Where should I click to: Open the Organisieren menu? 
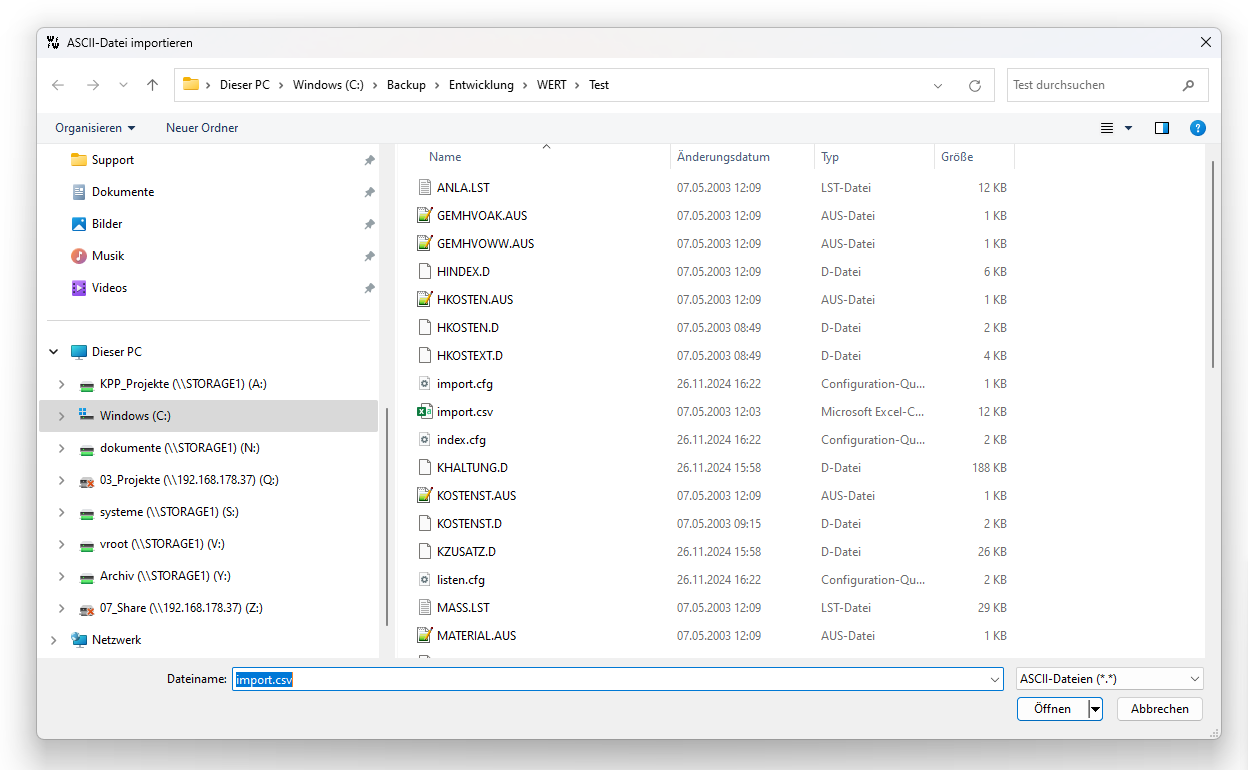(95, 128)
